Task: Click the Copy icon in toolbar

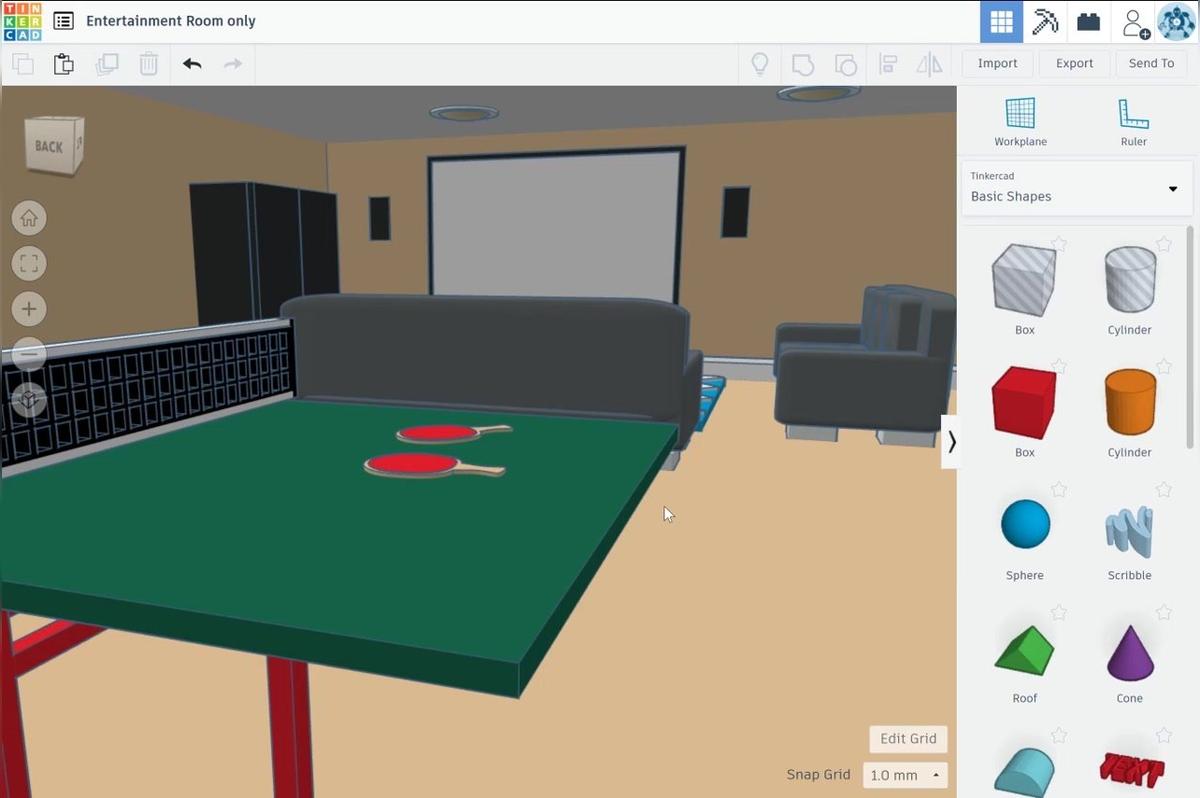Action: pyautogui.click(x=22, y=64)
